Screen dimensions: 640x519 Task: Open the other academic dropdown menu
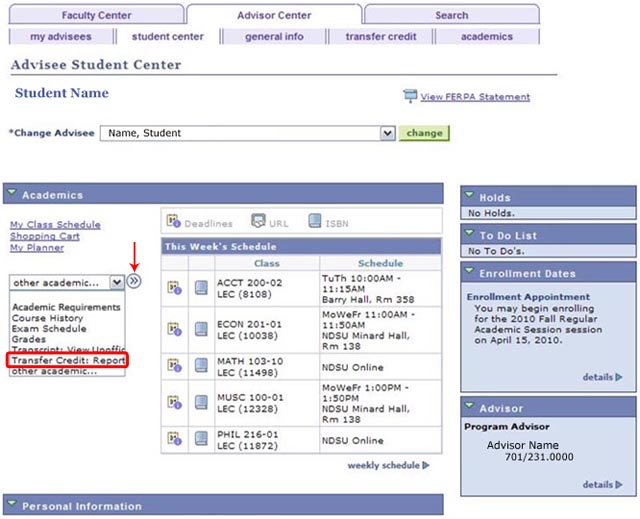pyautogui.click(x=117, y=283)
